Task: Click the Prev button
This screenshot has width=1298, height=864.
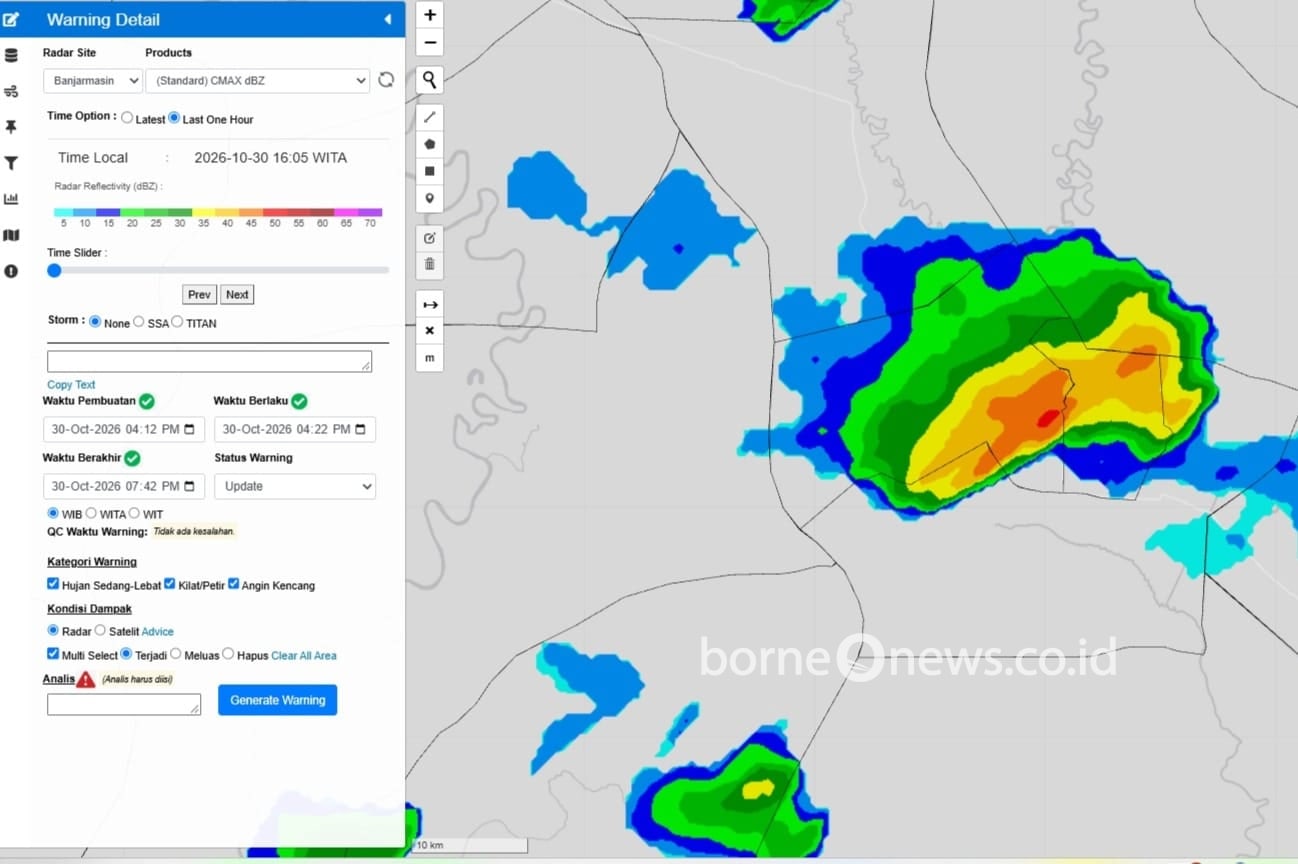Action: pyautogui.click(x=199, y=294)
